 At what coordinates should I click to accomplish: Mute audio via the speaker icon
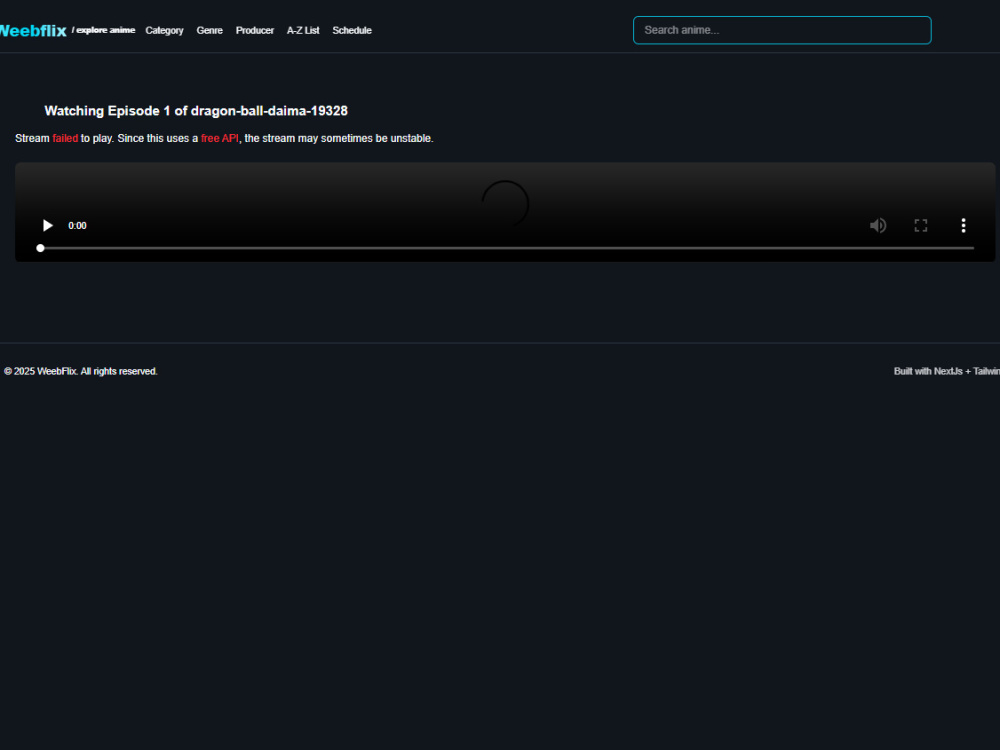pyautogui.click(x=878, y=226)
